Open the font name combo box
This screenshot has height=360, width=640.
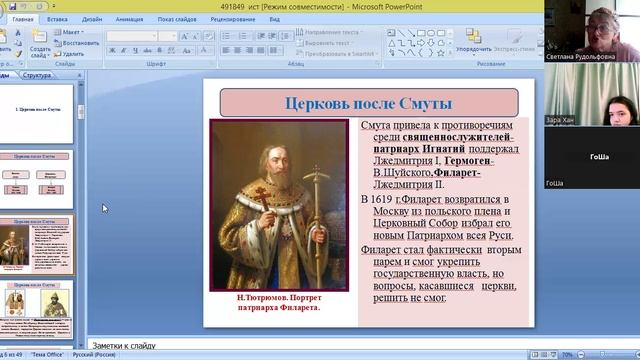(x=131, y=36)
